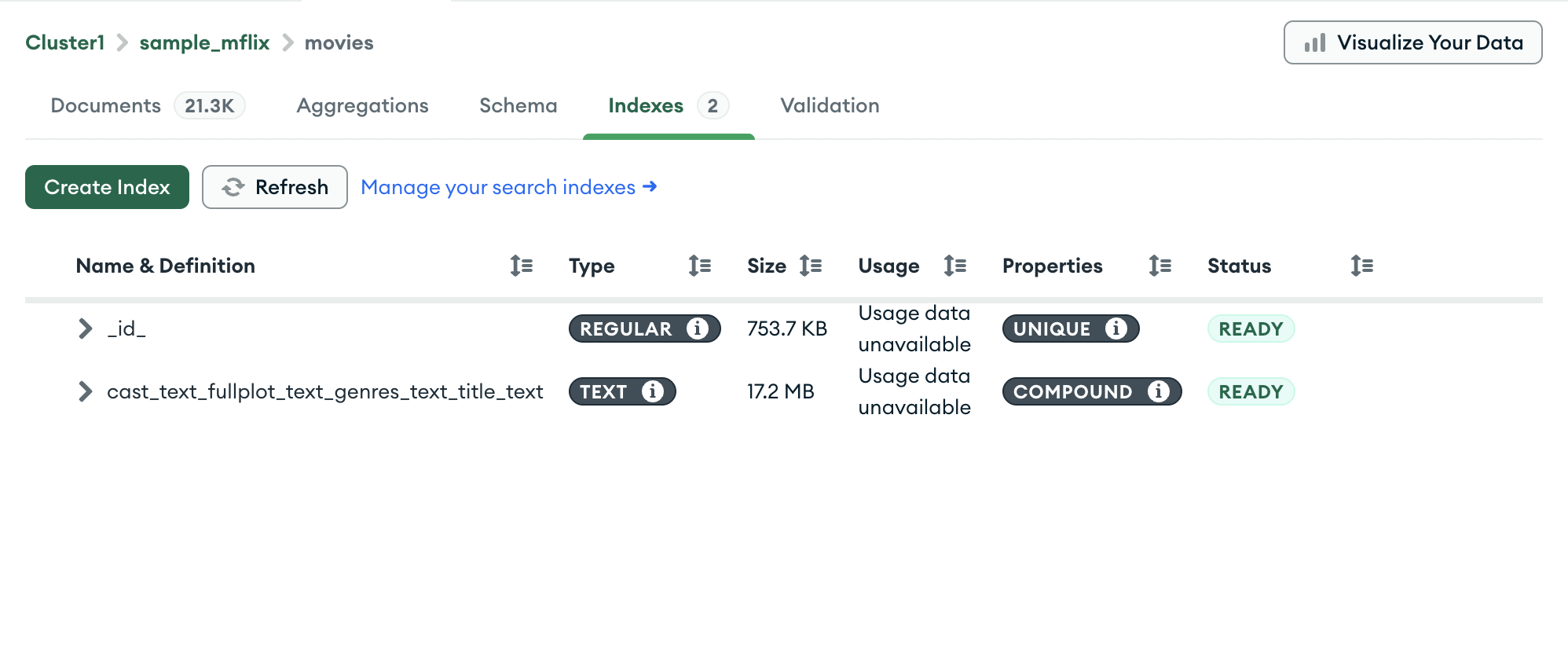The width and height of the screenshot is (1568, 657).
Task: Click the sort icon for Name & Definition
Action: (x=521, y=266)
